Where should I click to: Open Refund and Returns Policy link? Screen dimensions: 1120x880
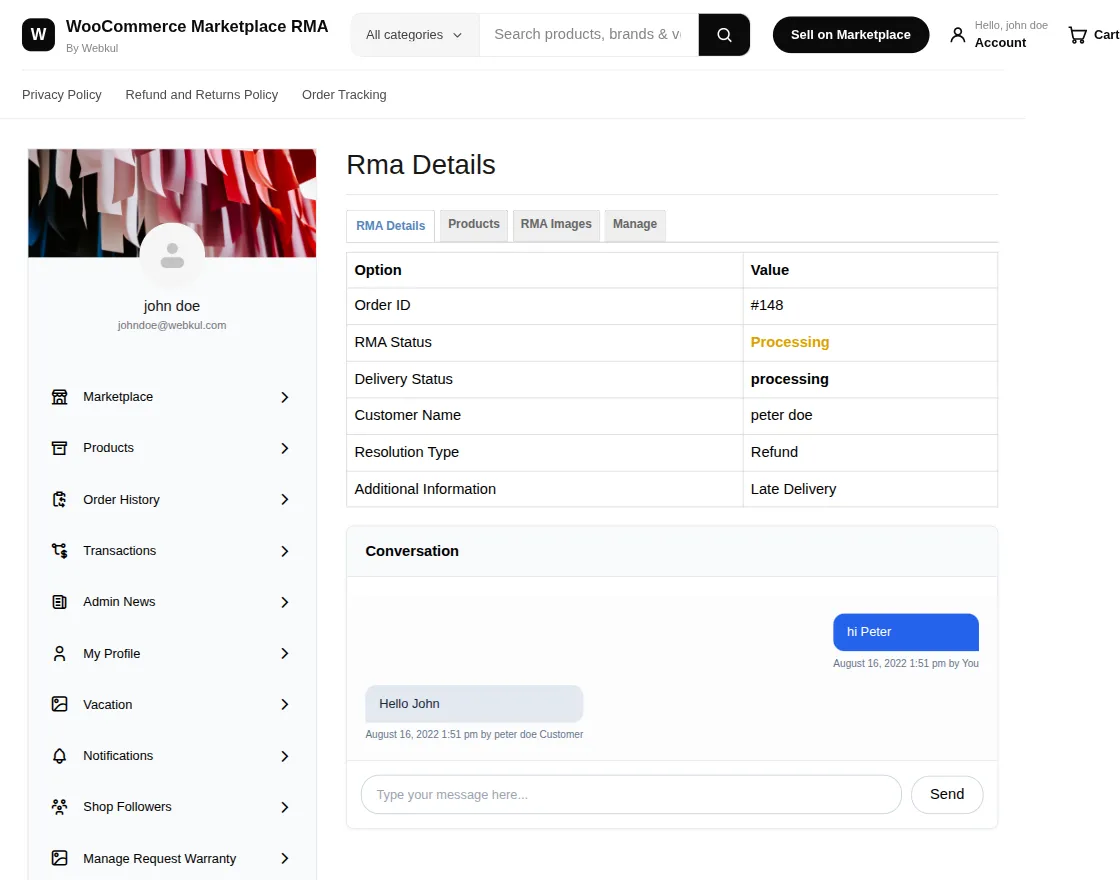(201, 94)
